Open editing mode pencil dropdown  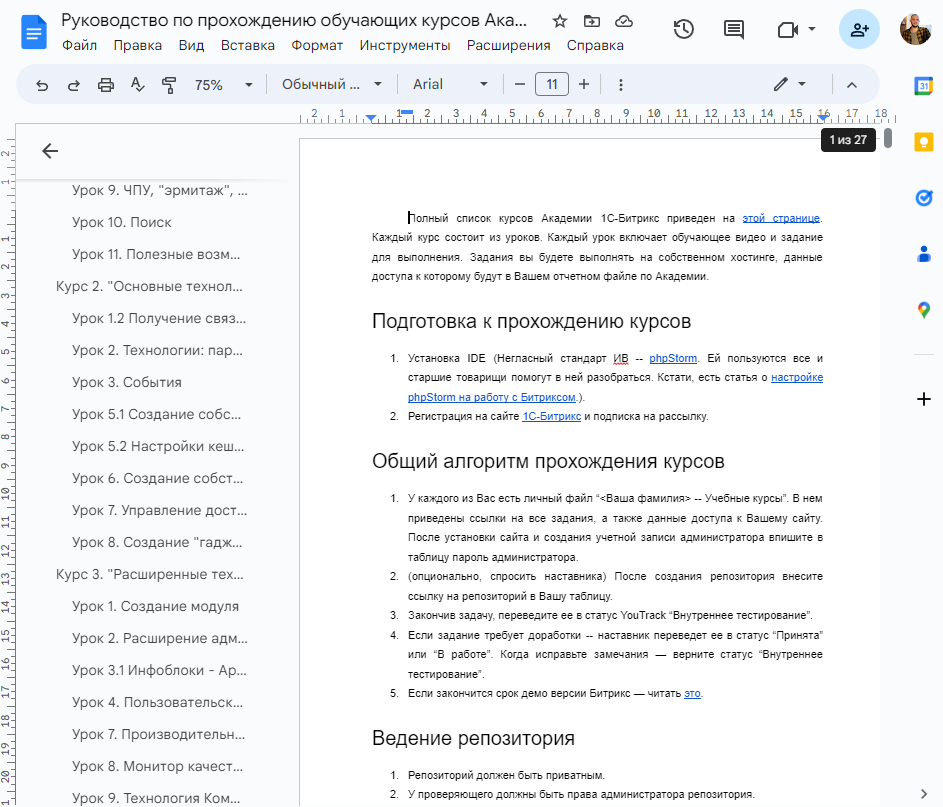pyautogui.click(x=789, y=85)
